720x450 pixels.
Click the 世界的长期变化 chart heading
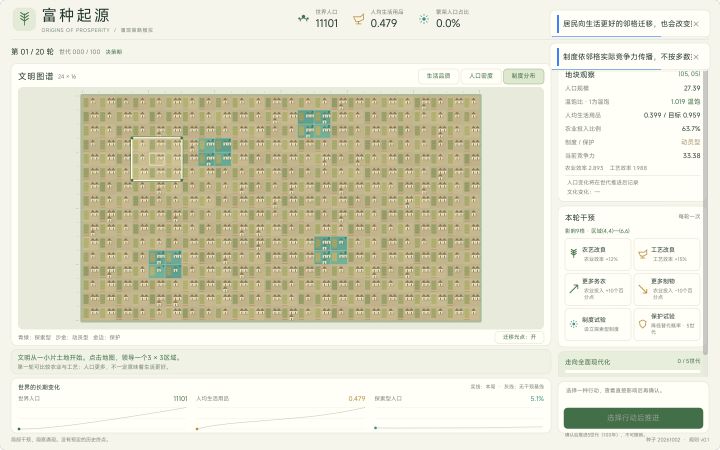point(39,387)
